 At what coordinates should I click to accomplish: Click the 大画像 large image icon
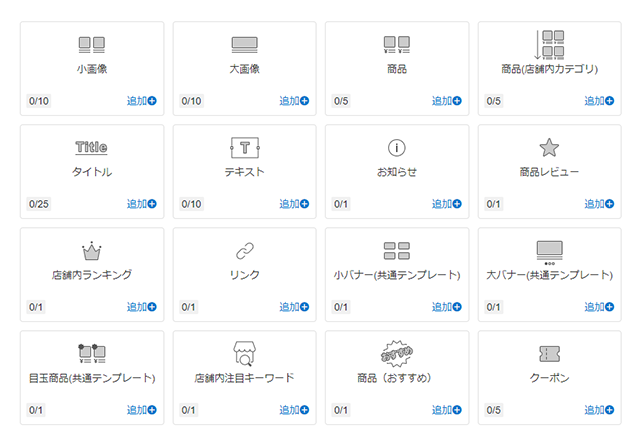pyautogui.click(x=245, y=45)
